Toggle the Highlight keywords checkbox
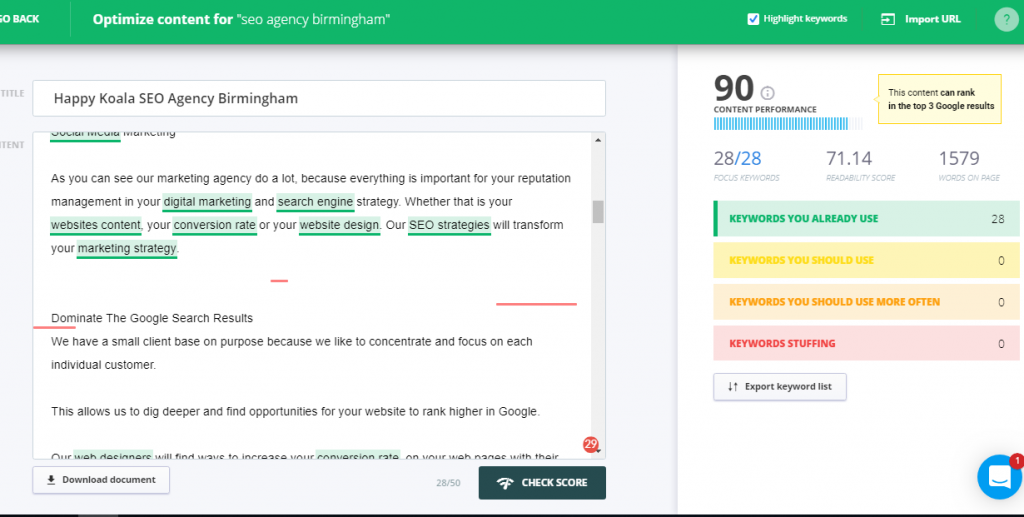 pos(754,19)
